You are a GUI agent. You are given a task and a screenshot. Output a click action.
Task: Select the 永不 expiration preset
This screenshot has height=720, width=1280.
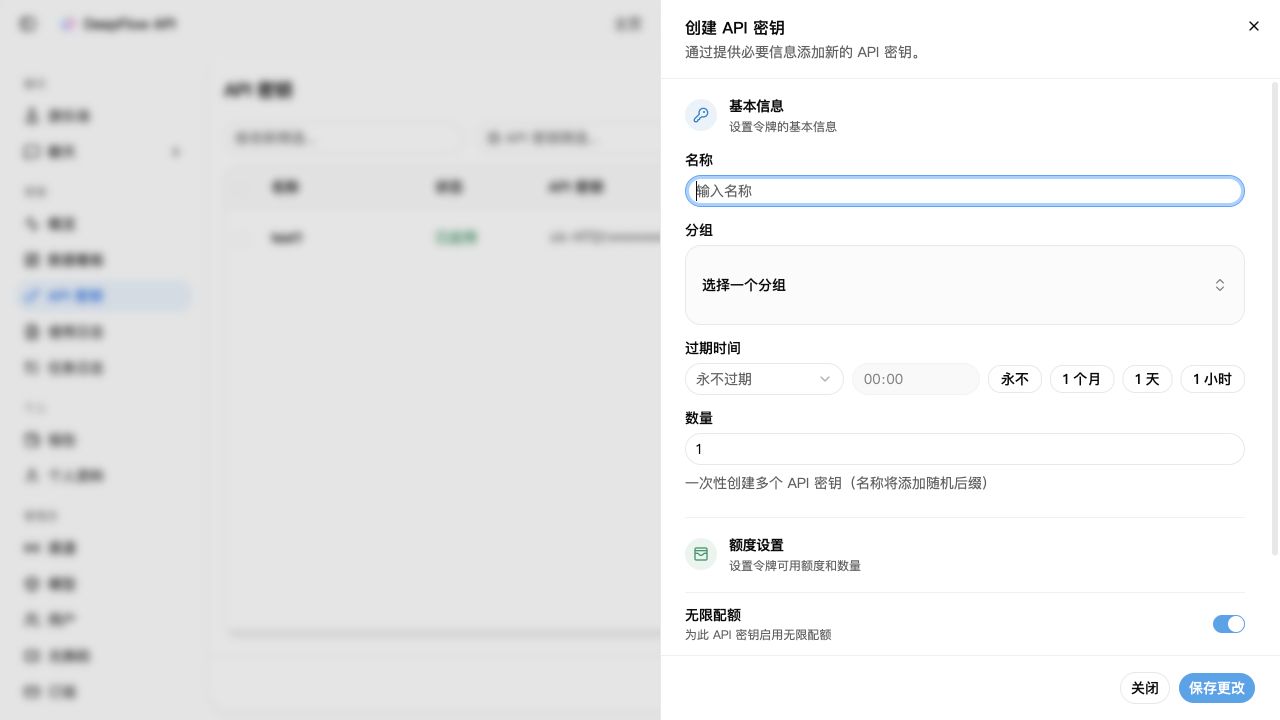pyautogui.click(x=1015, y=379)
